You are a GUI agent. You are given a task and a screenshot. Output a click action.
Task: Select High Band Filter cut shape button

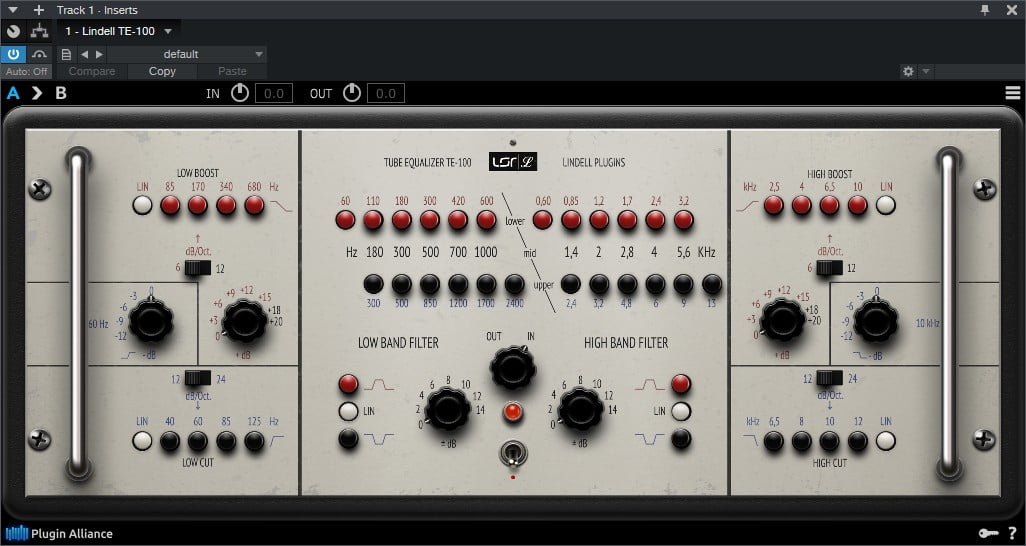click(x=681, y=438)
